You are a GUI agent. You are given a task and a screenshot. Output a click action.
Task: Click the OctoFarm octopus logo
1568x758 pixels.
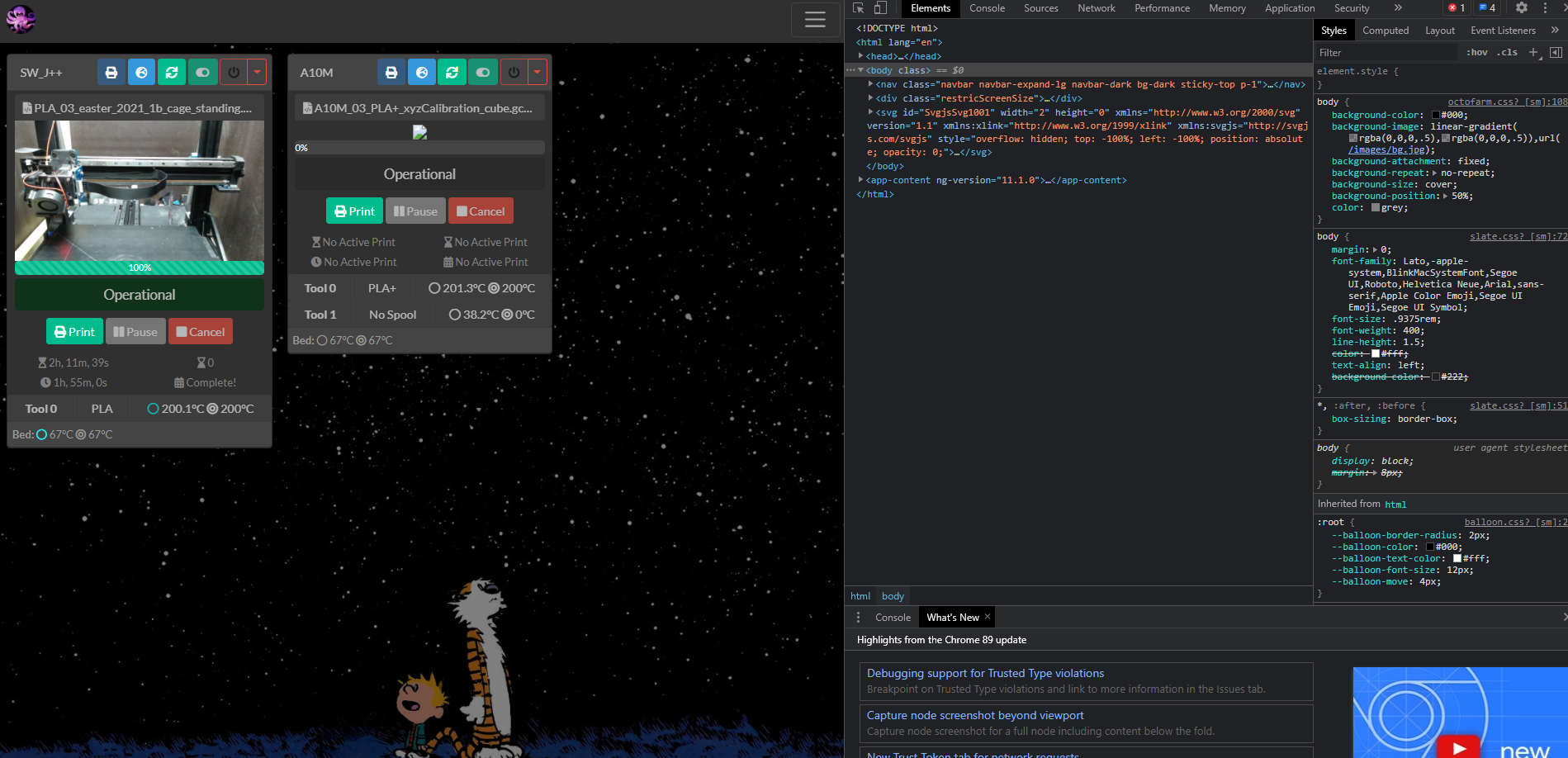(x=20, y=19)
